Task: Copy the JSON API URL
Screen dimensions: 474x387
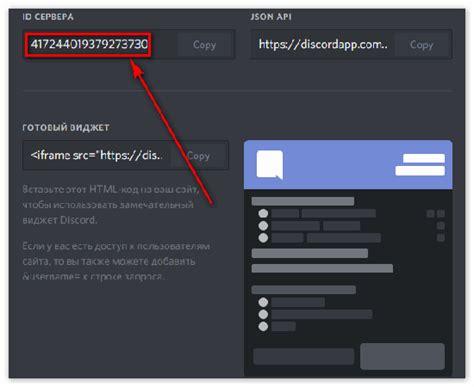Action: 422,45
